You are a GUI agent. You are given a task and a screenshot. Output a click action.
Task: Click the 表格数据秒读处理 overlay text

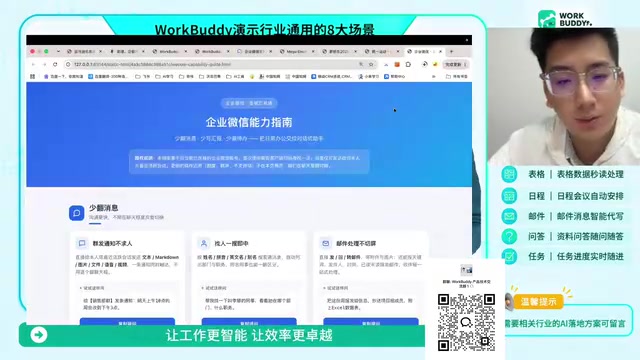pyautogui.click(x=590, y=174)
